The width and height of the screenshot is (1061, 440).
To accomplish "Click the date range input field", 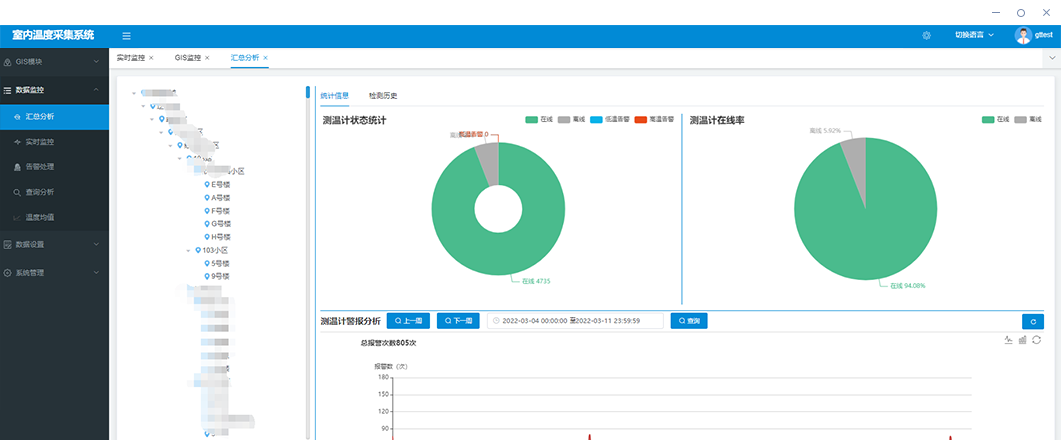I will 576,321.
